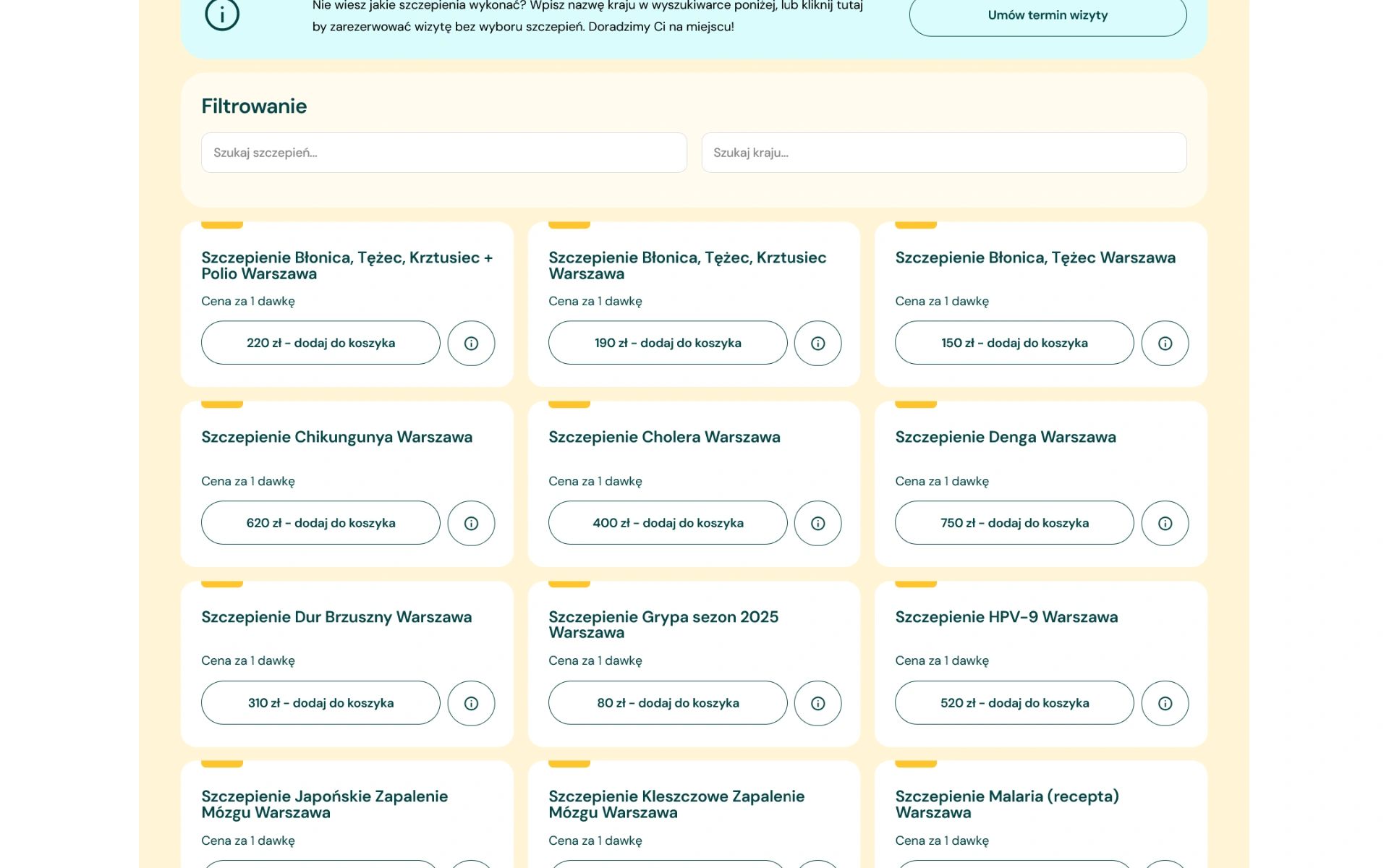This screenshot has height=868, width=1389.
Task: Open info for Błonica, Tężec, Krztusiec + Polio vaccine
Action: click(x=471, y=343)
